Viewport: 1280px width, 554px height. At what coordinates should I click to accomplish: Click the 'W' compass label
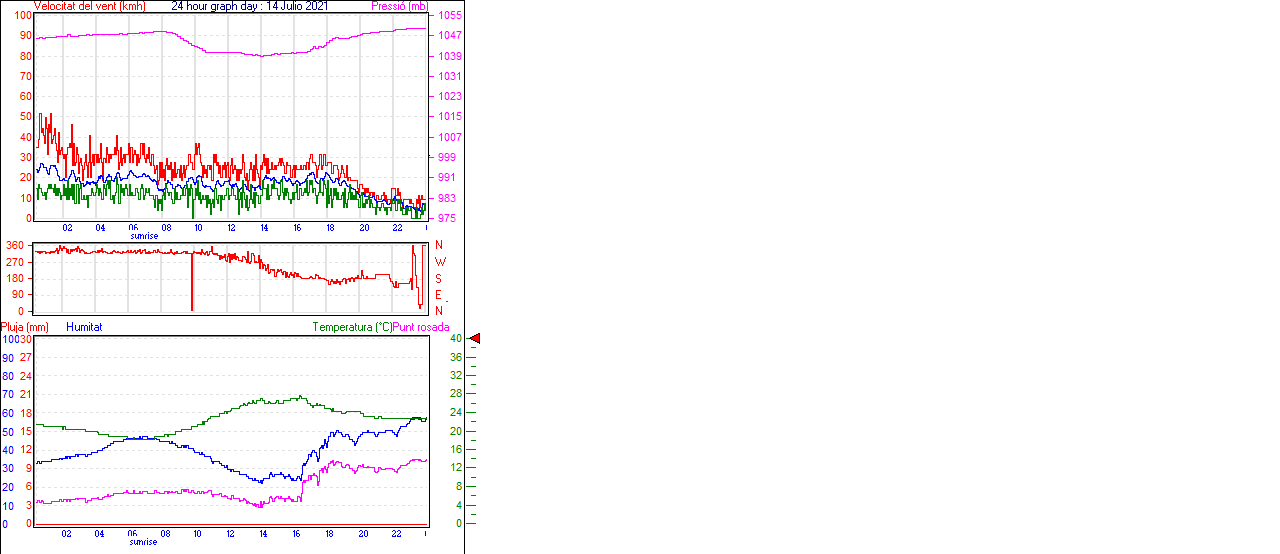pos(439,262)
